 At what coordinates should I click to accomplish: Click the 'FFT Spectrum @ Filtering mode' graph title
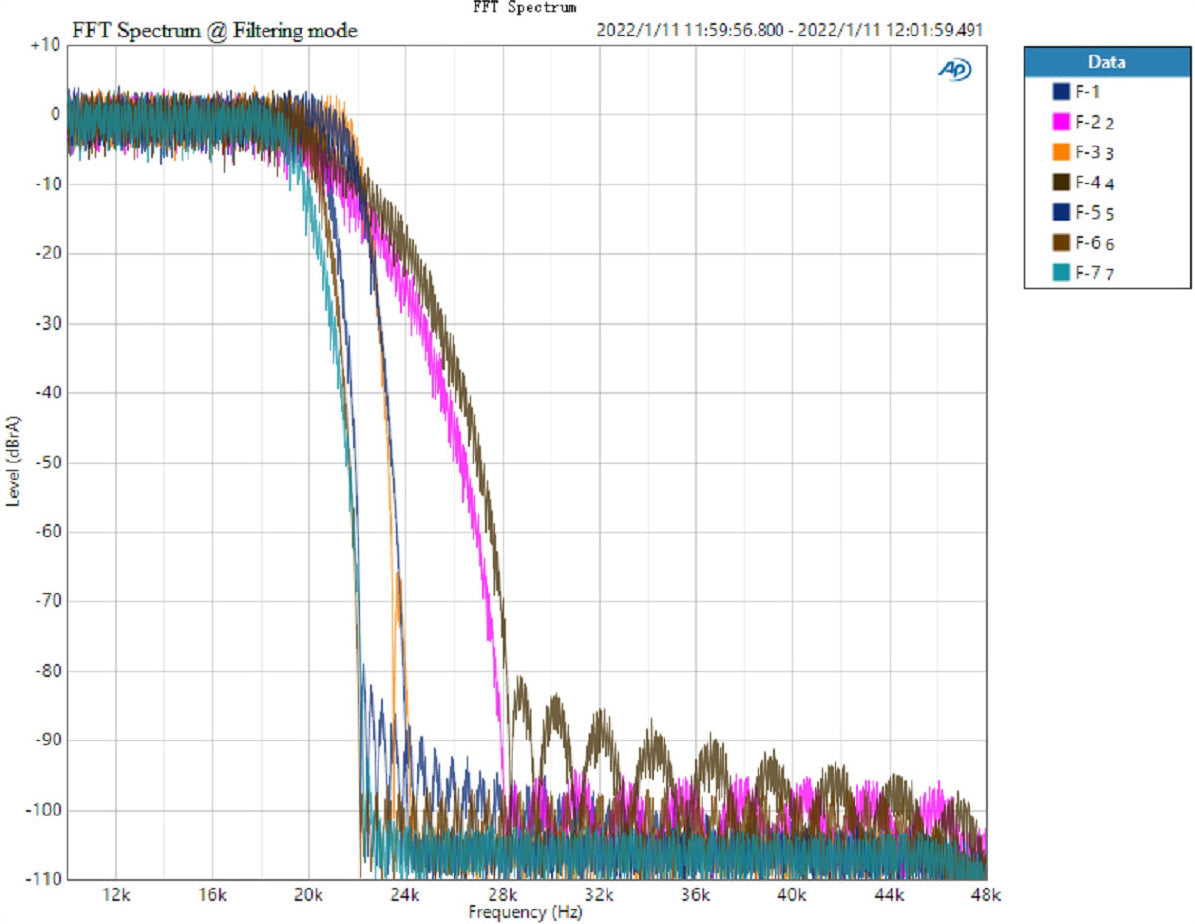(215, 31)
